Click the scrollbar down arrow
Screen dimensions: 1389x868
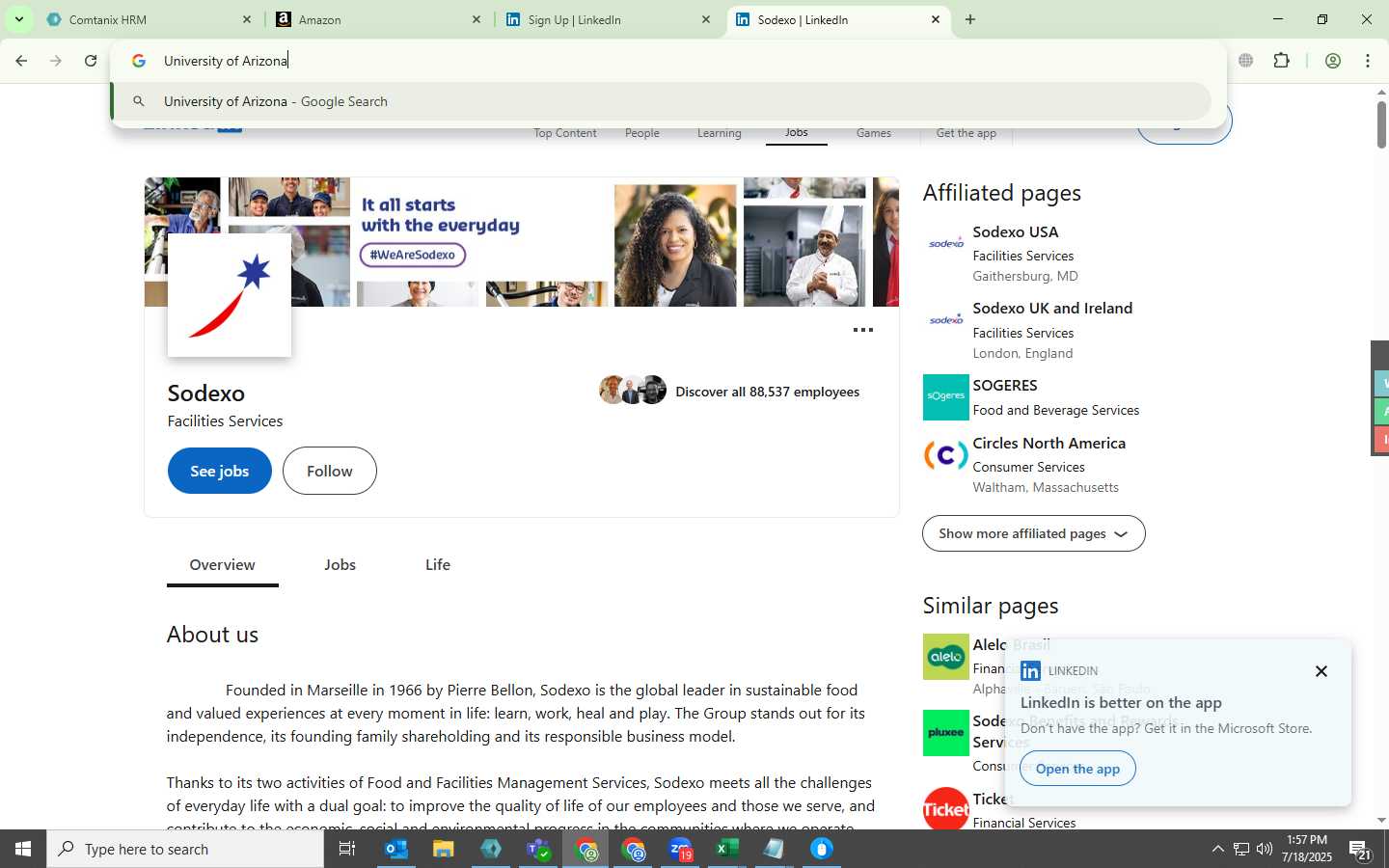(1381, 821)
